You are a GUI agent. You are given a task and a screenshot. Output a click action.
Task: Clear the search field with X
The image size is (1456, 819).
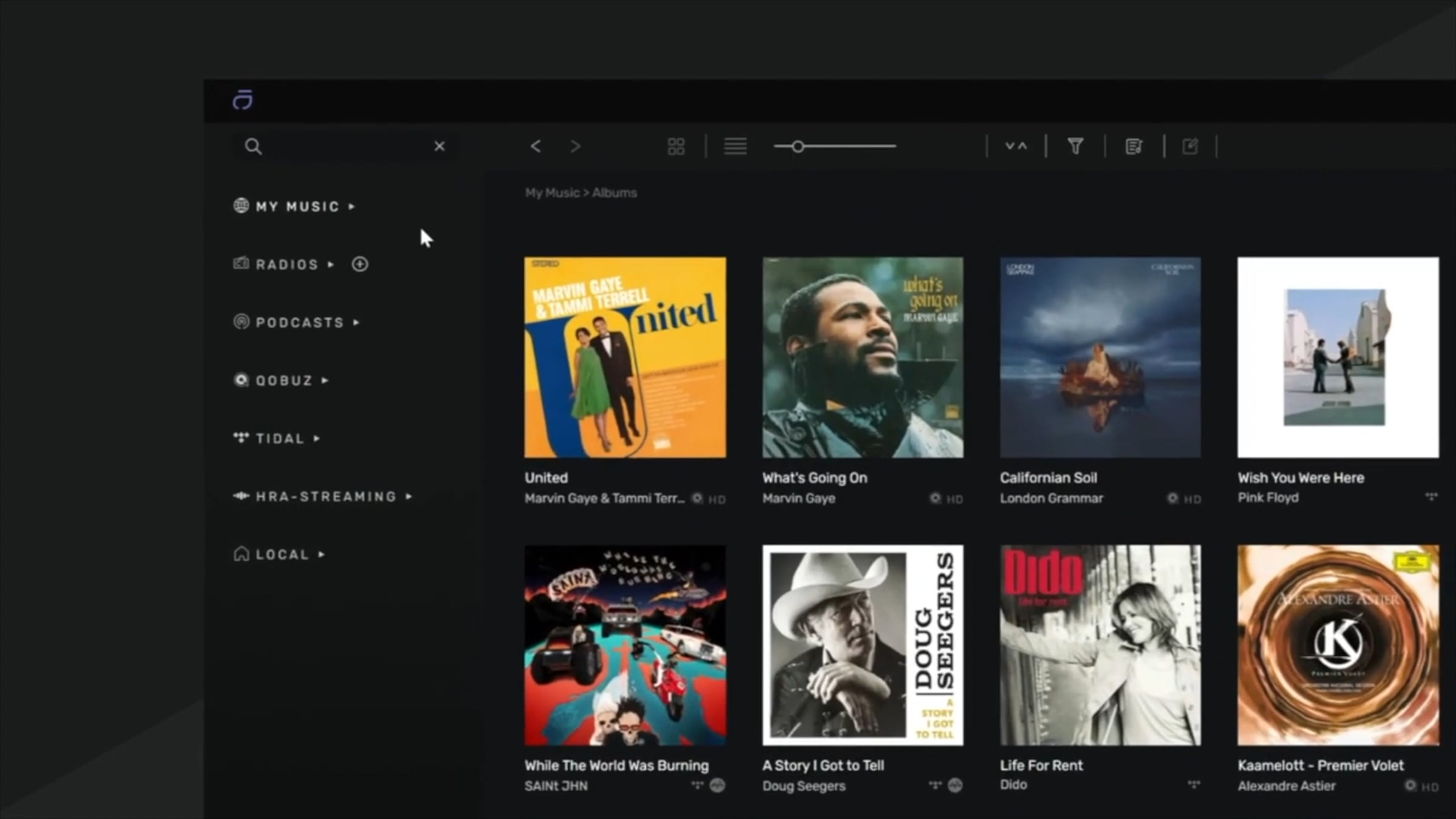(x=439, y=146)
